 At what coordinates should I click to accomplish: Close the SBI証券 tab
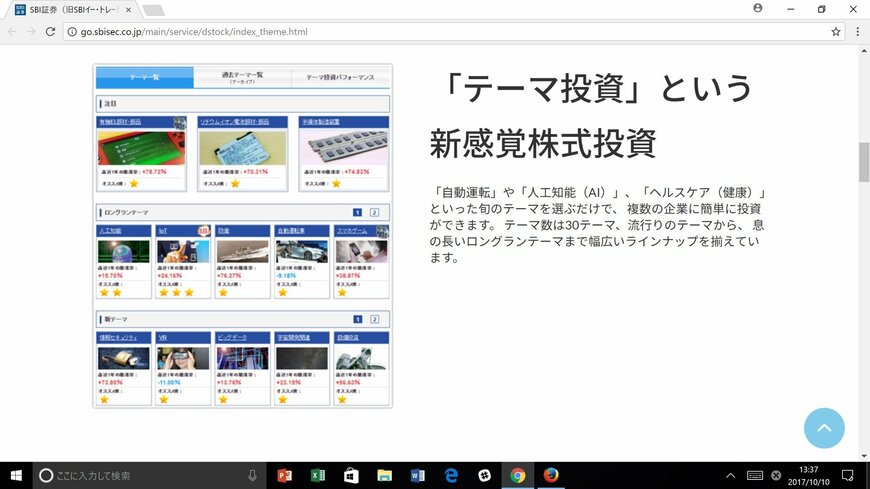pos(128,10)
